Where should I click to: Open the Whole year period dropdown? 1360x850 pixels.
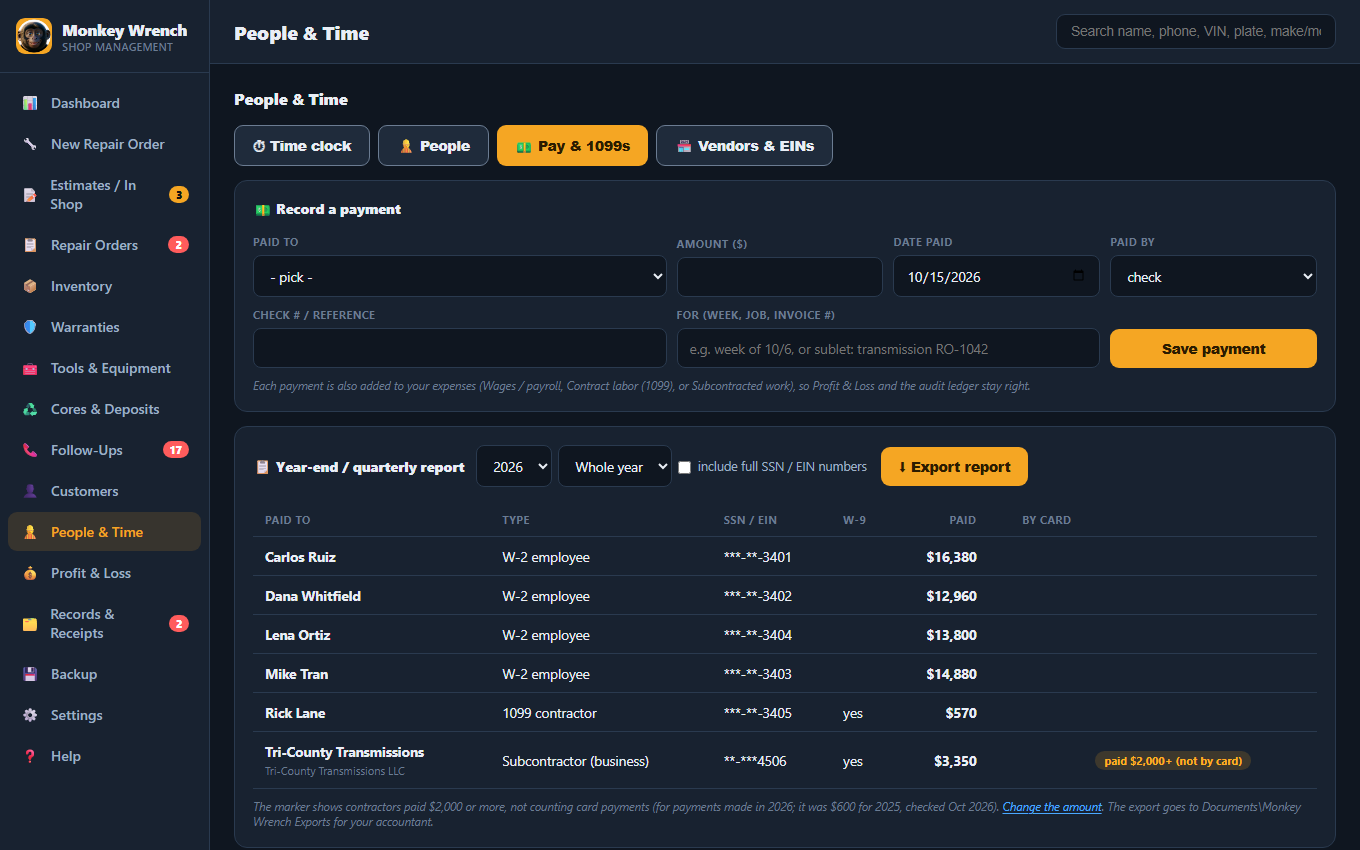(615, 466)
